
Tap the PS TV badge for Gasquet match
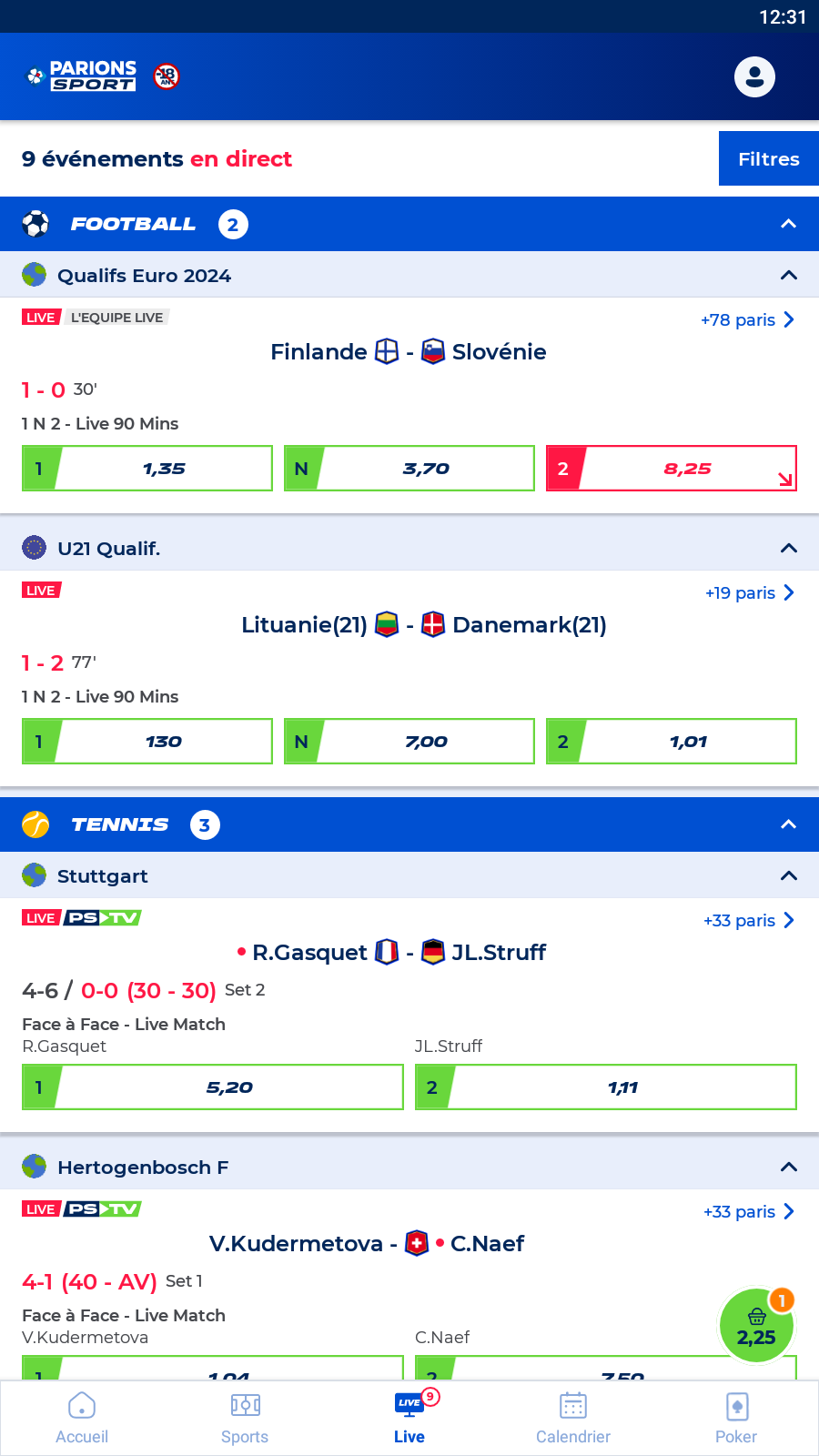(103, 917)
